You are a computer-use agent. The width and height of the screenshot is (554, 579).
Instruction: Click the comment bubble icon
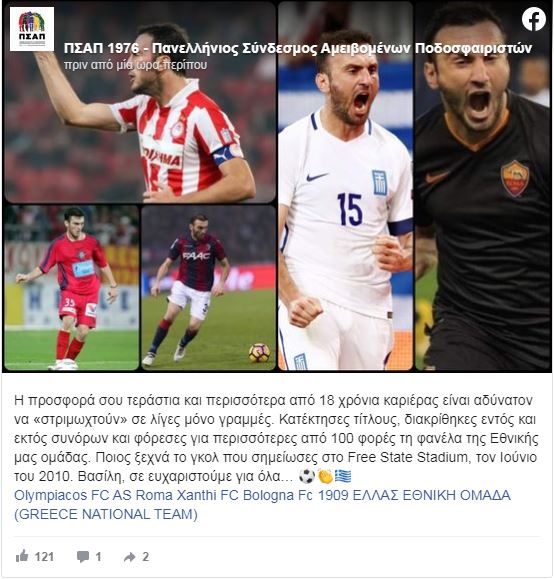83,556
